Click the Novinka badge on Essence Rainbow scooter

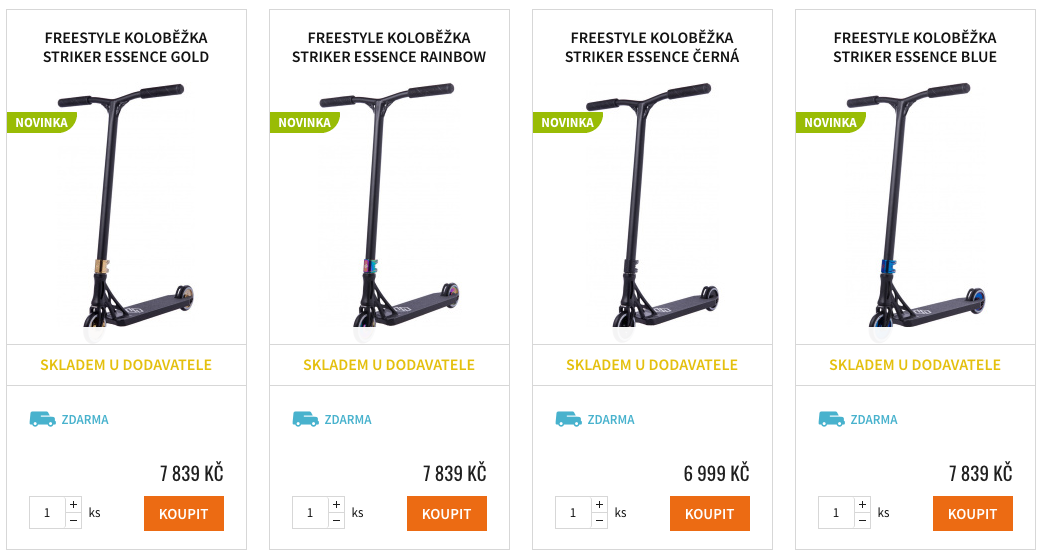tap(304, 123)
